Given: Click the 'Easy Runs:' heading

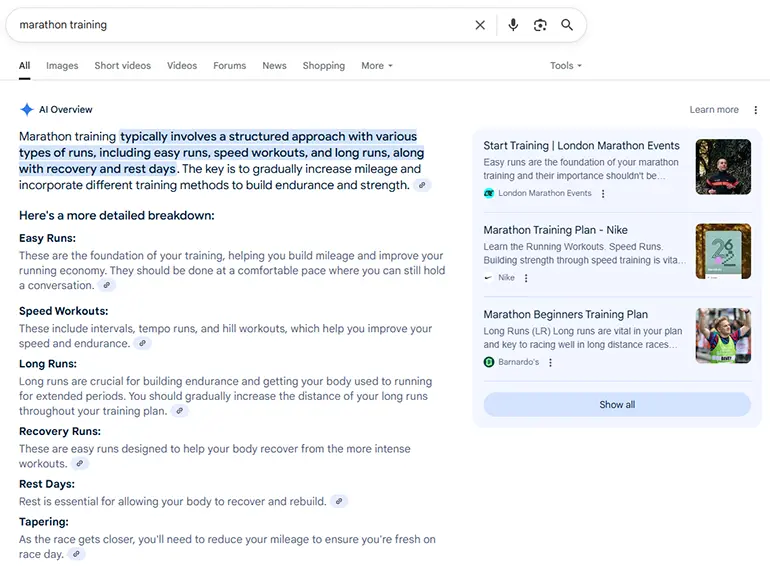Looking at the screenshot, I should [x=48, y=238].
